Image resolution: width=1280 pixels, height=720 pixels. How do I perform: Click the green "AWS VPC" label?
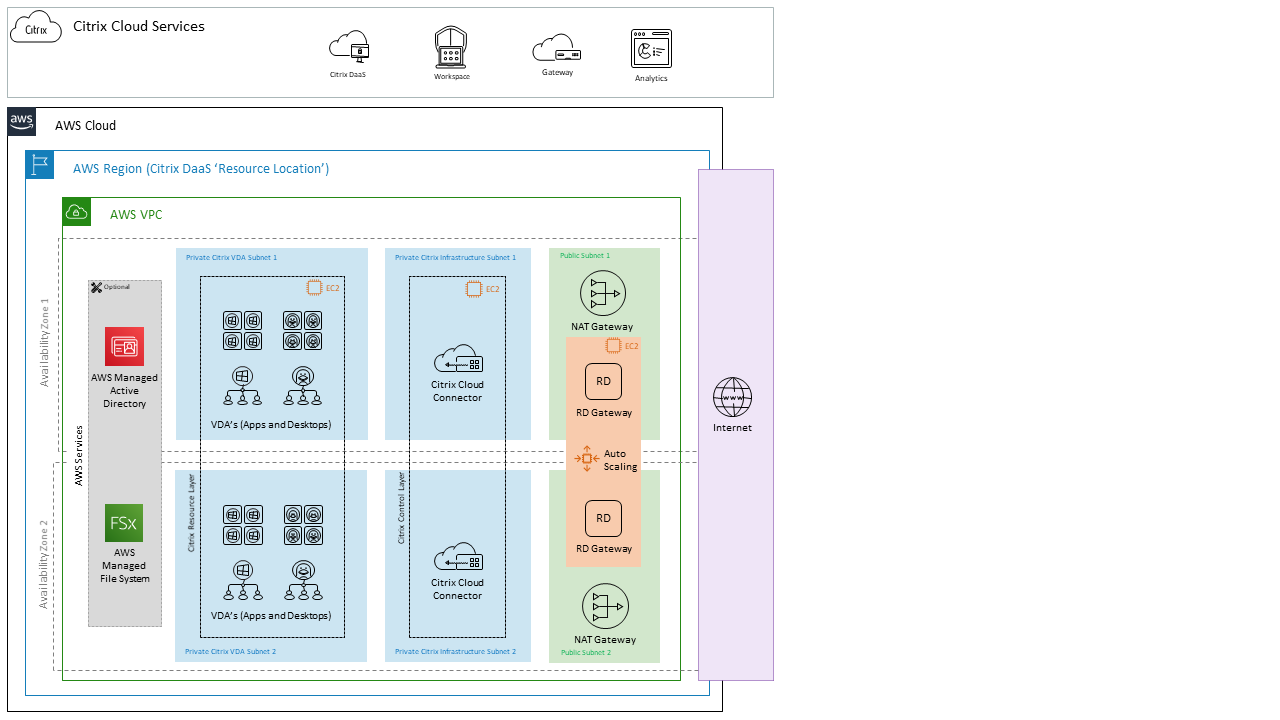[x=136, y=215]
